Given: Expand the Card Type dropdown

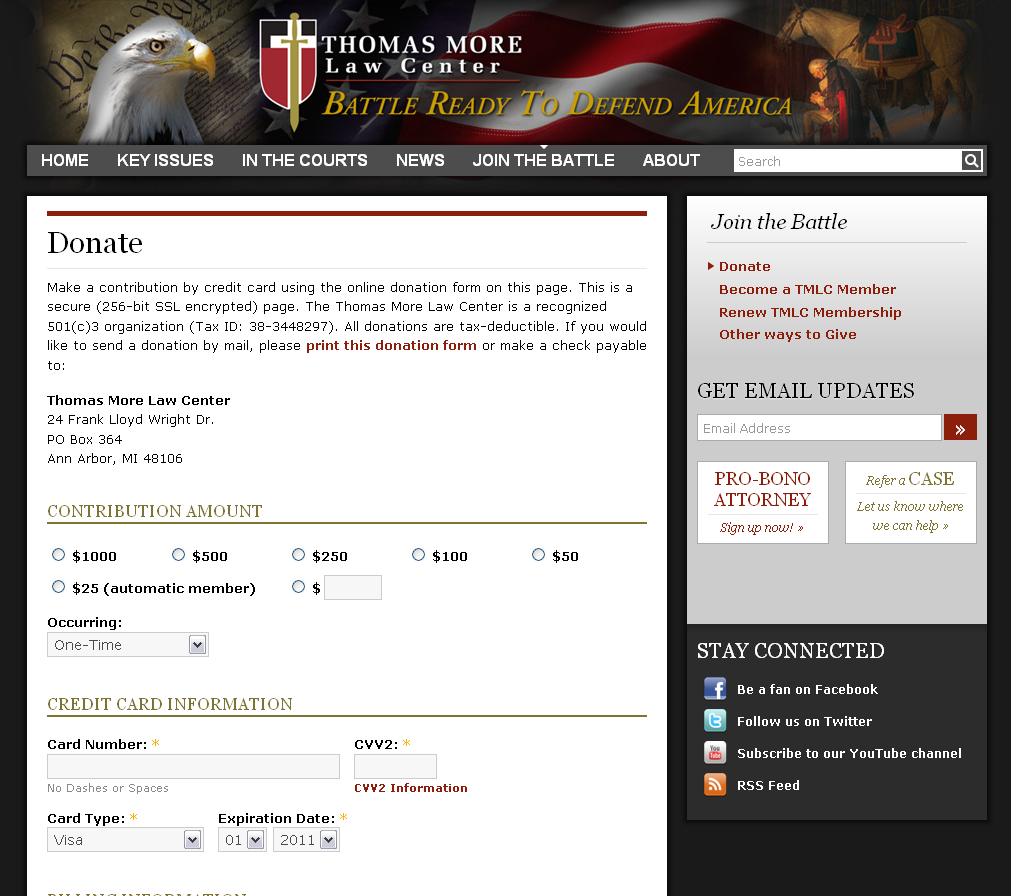Looking at the screenshot, I should (125, 840).
